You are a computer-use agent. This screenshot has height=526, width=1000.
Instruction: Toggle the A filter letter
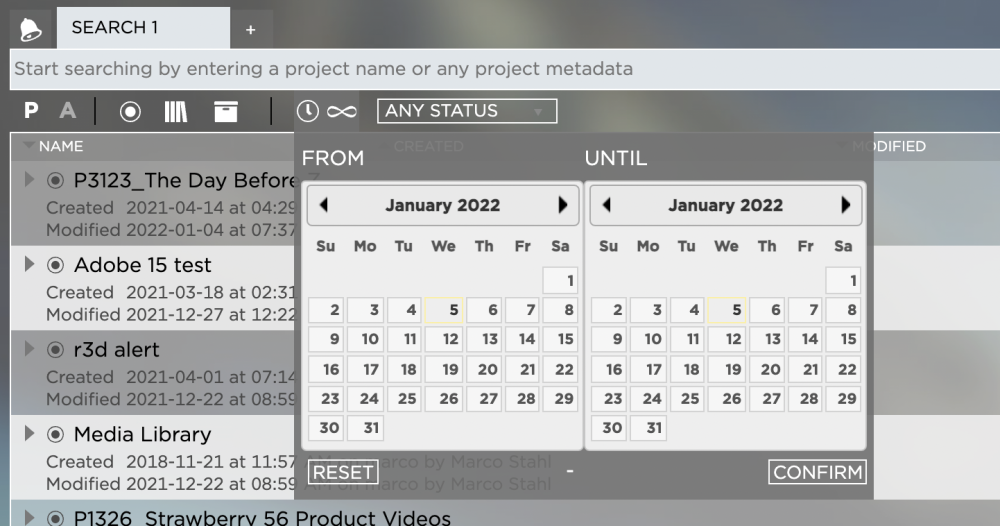point(67,111)
